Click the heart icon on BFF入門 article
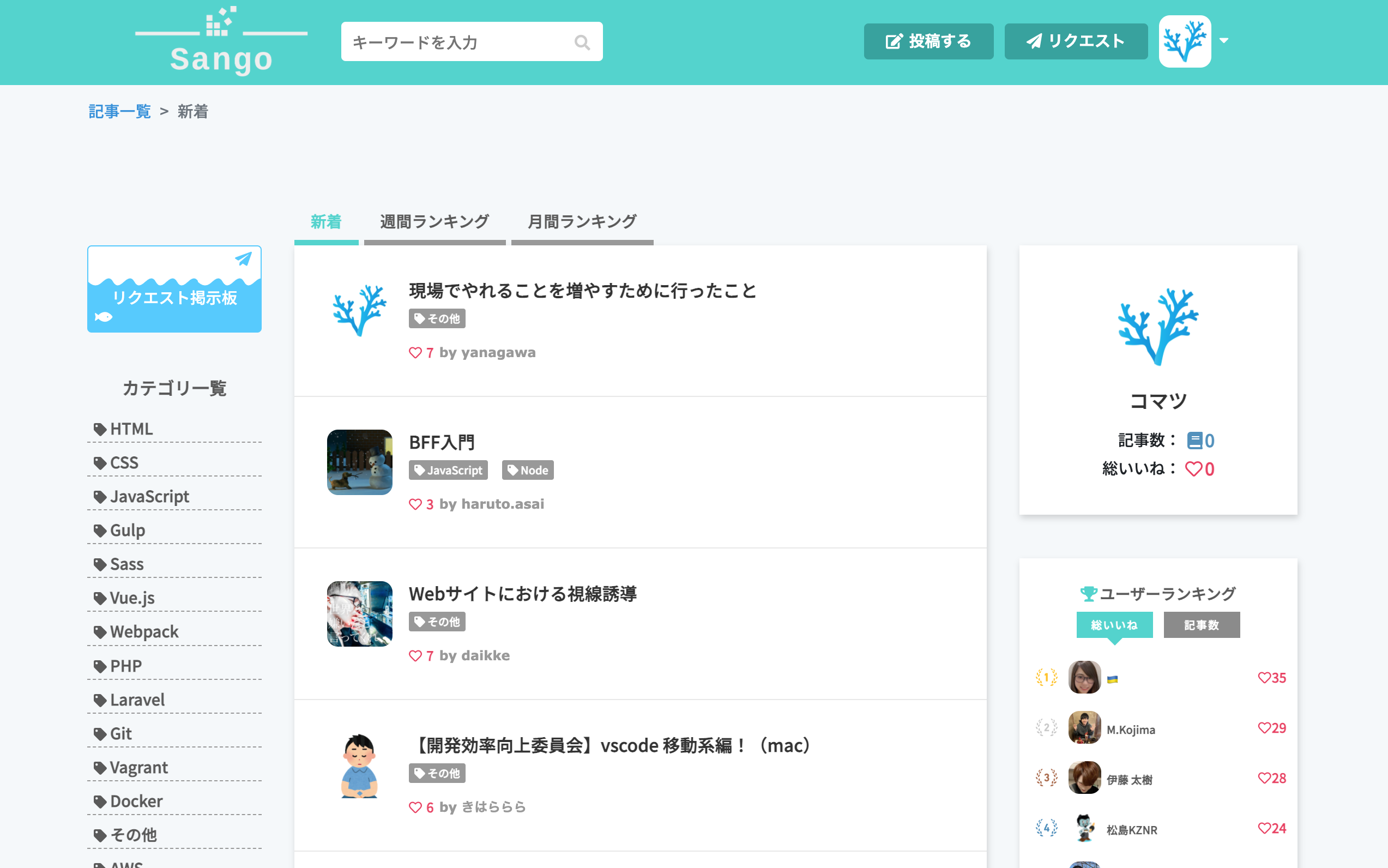 (x=415, y=504)
